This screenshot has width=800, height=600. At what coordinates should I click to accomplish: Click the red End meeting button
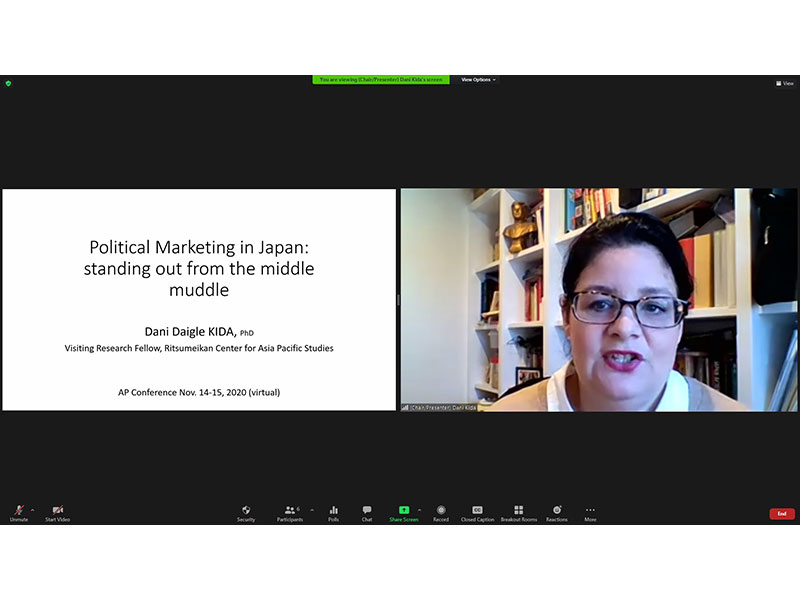(782, 513)
